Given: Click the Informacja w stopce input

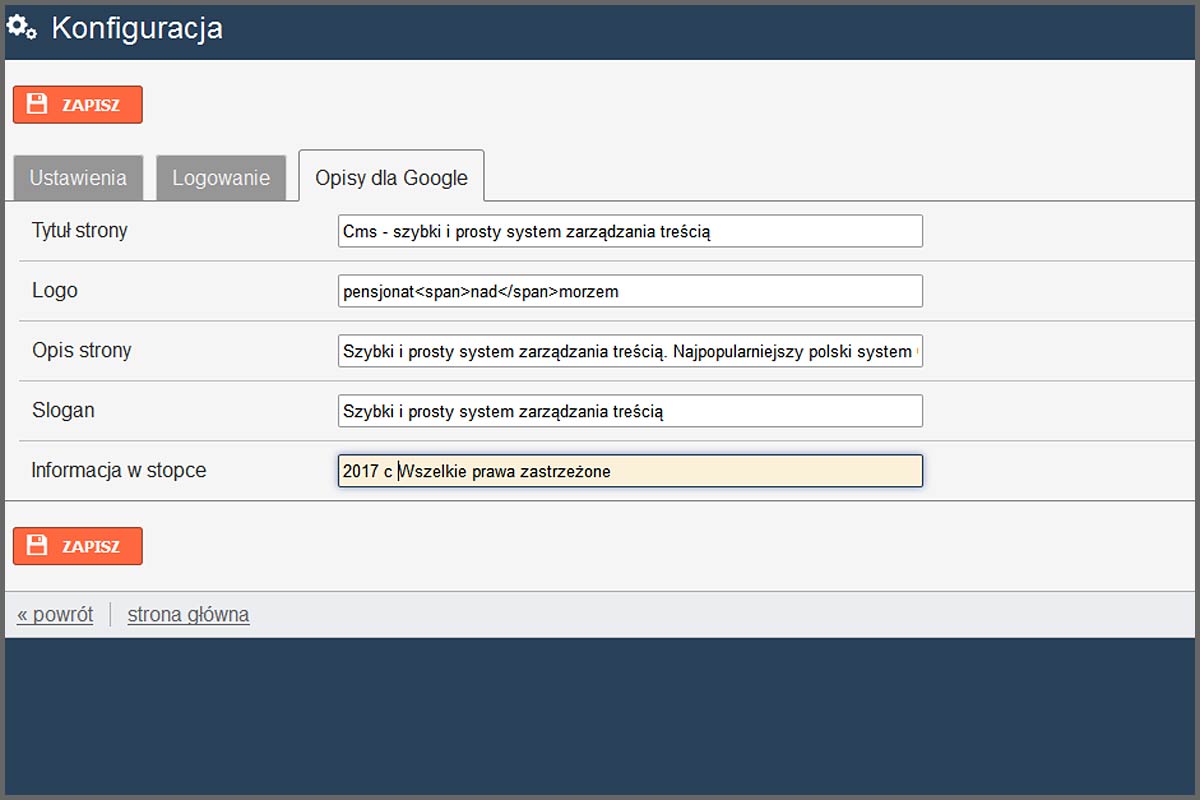Looking at the screenshot, I should [630, 471].
